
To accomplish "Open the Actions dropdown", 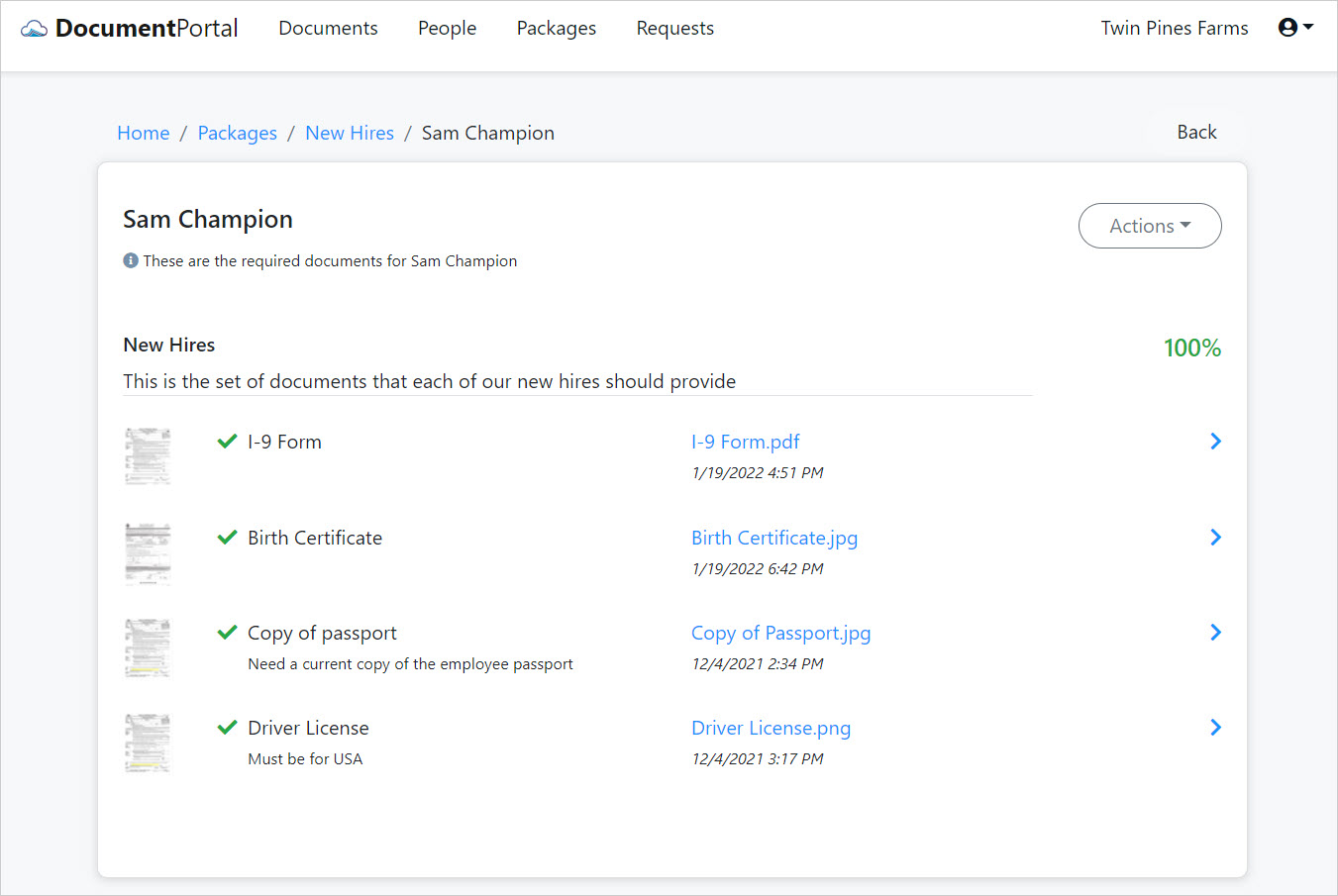I will click(x=1149, y=226).
